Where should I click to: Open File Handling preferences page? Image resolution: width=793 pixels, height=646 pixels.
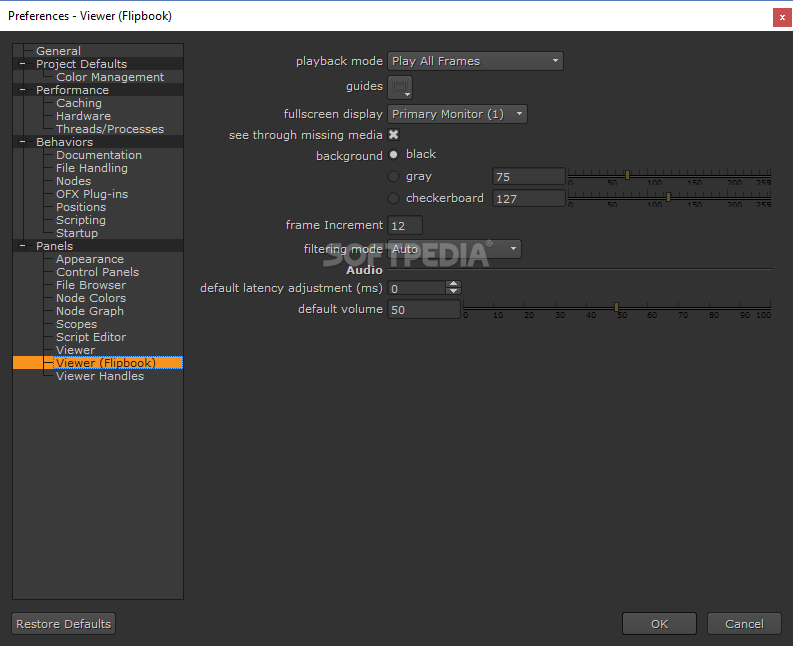tap(92, 168)
